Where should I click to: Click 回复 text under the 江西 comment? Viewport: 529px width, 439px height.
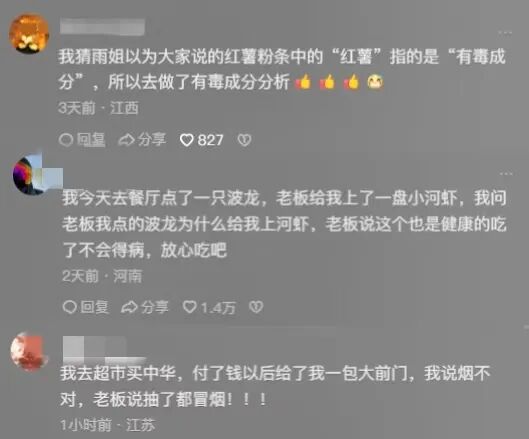point(91,140)
